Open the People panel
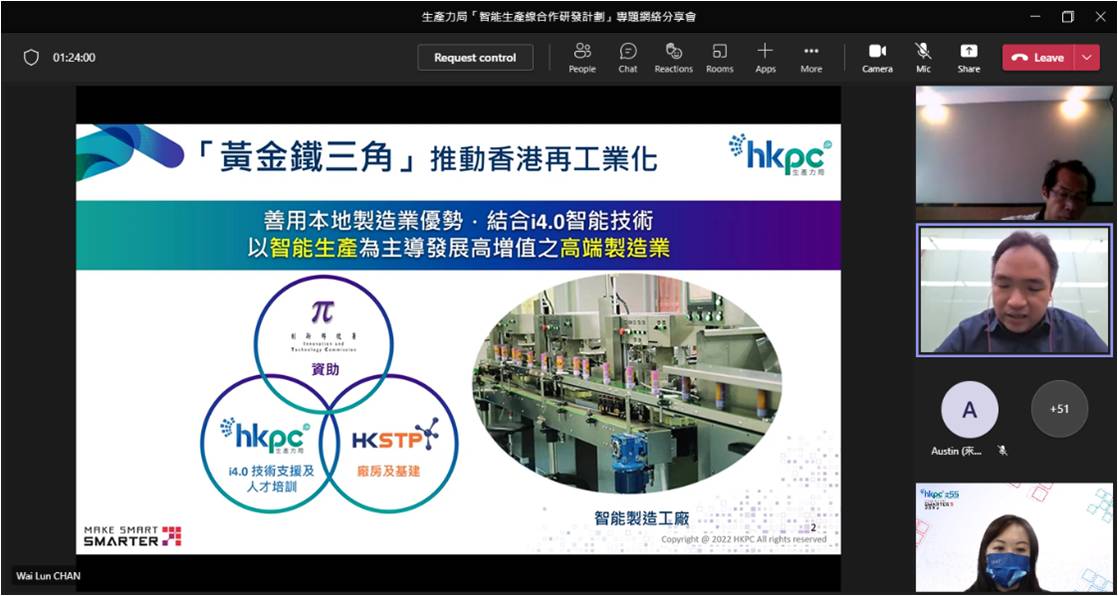Image resolution: width=1118 pixels, height=596 pixels. [x=582, y=58]
